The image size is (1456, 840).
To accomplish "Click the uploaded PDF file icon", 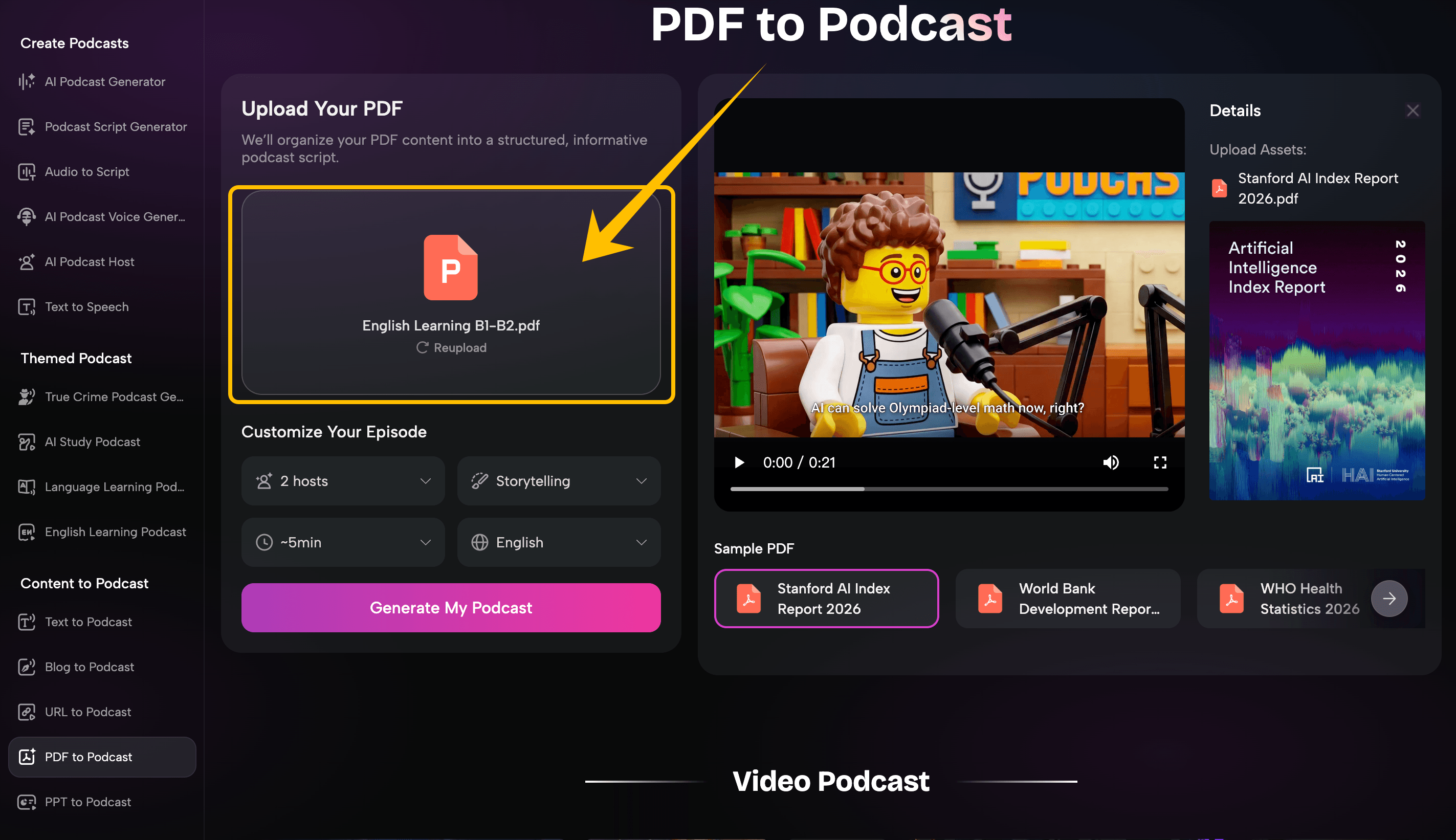I will (451, 267).
